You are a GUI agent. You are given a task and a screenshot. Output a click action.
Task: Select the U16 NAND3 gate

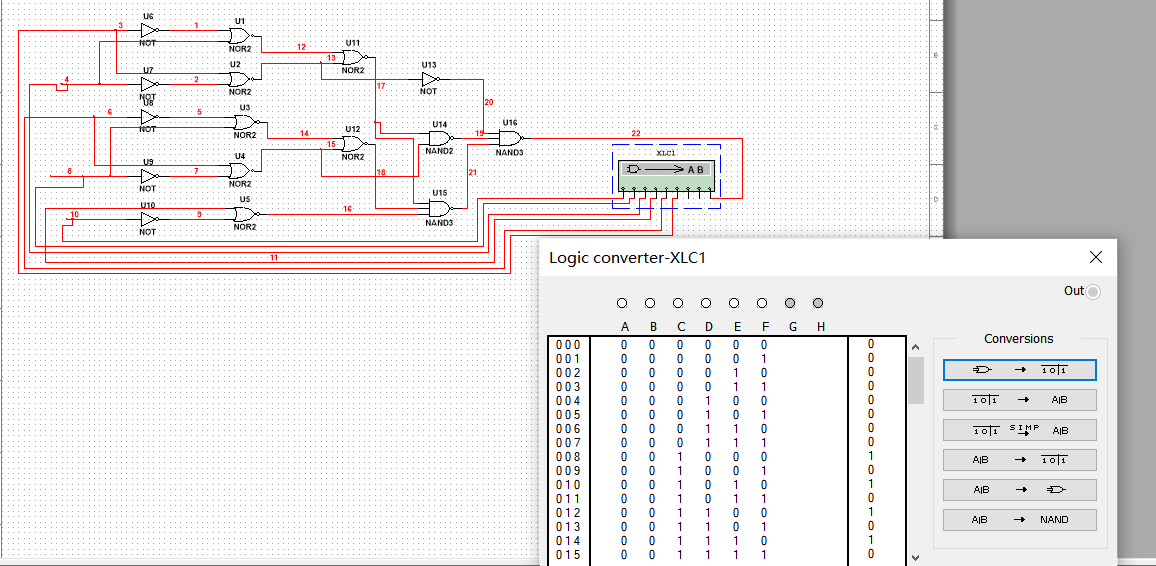[510, 138]
